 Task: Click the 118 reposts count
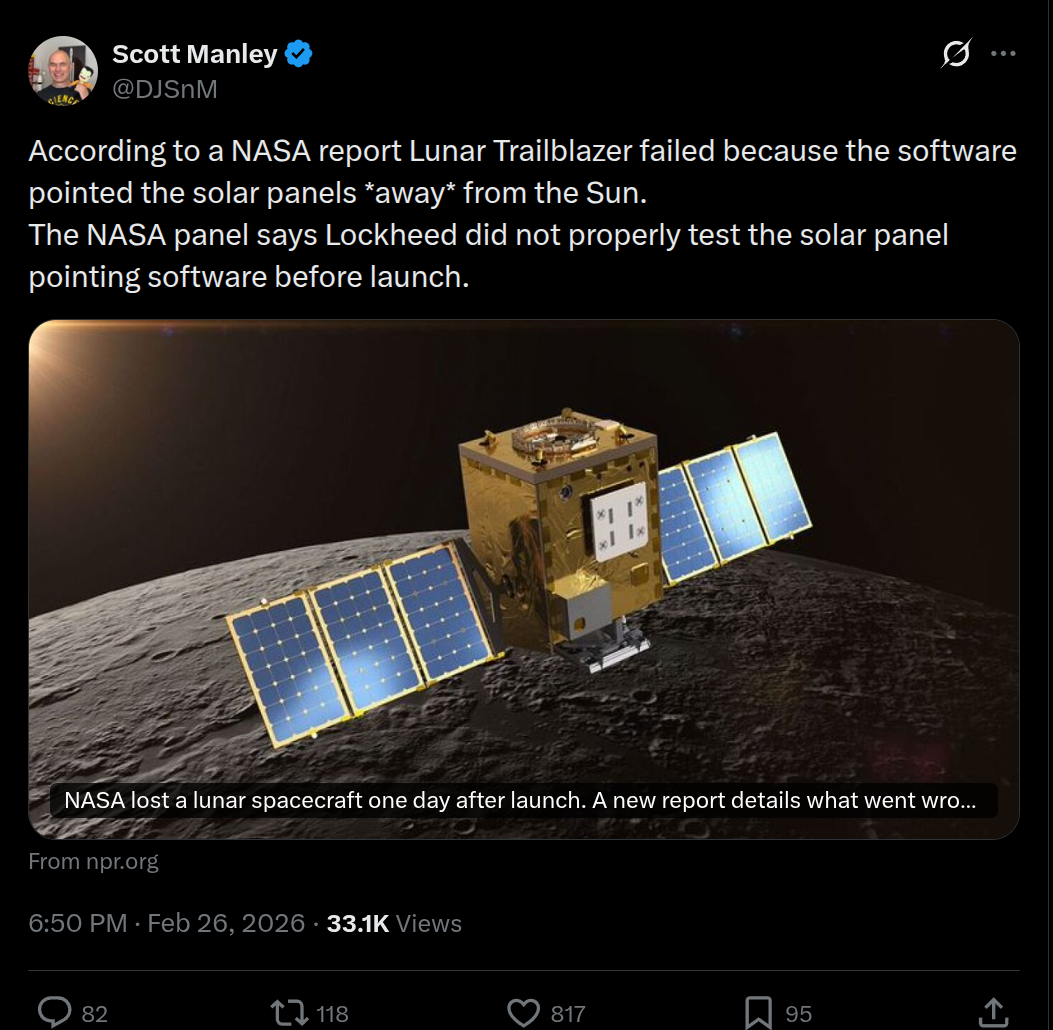[x=332, y=1014]
